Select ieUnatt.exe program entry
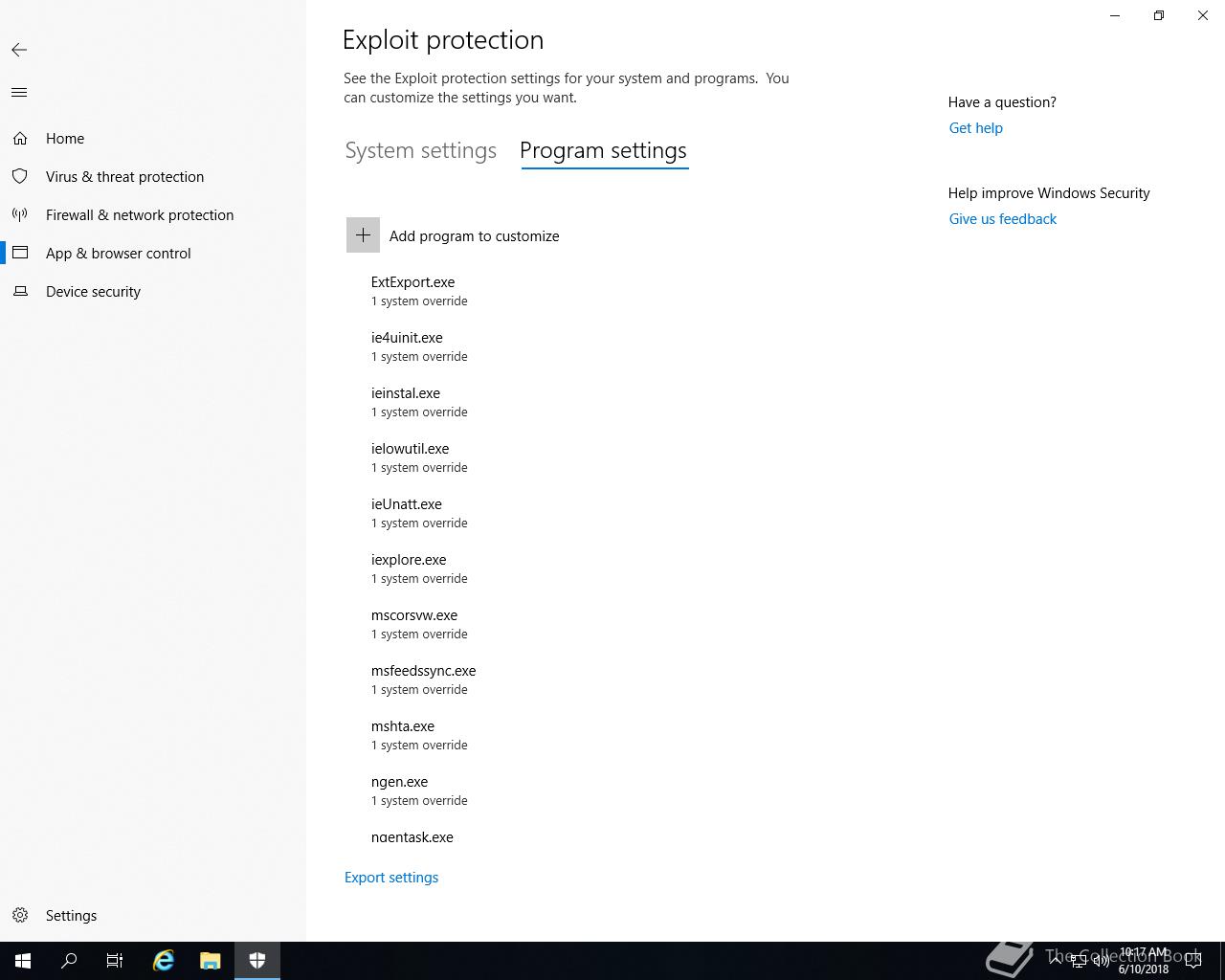 click(x=418, y=513)
